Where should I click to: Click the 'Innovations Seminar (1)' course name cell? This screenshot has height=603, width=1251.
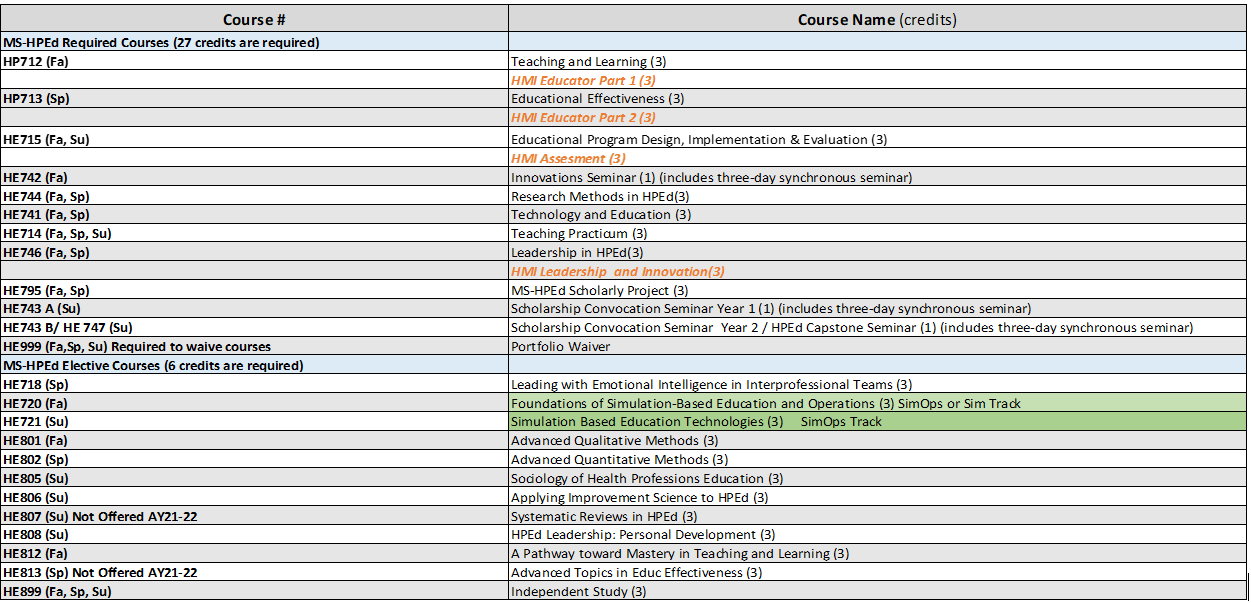711,177
